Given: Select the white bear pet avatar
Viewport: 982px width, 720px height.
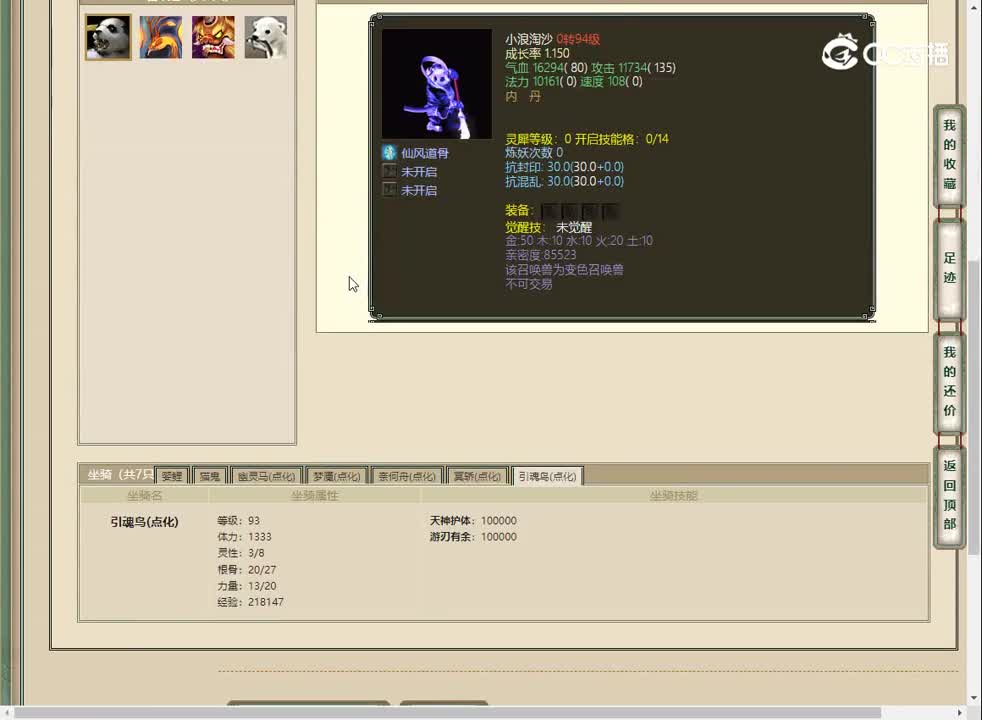Looking at the screenshot, I should click(266, 38).
